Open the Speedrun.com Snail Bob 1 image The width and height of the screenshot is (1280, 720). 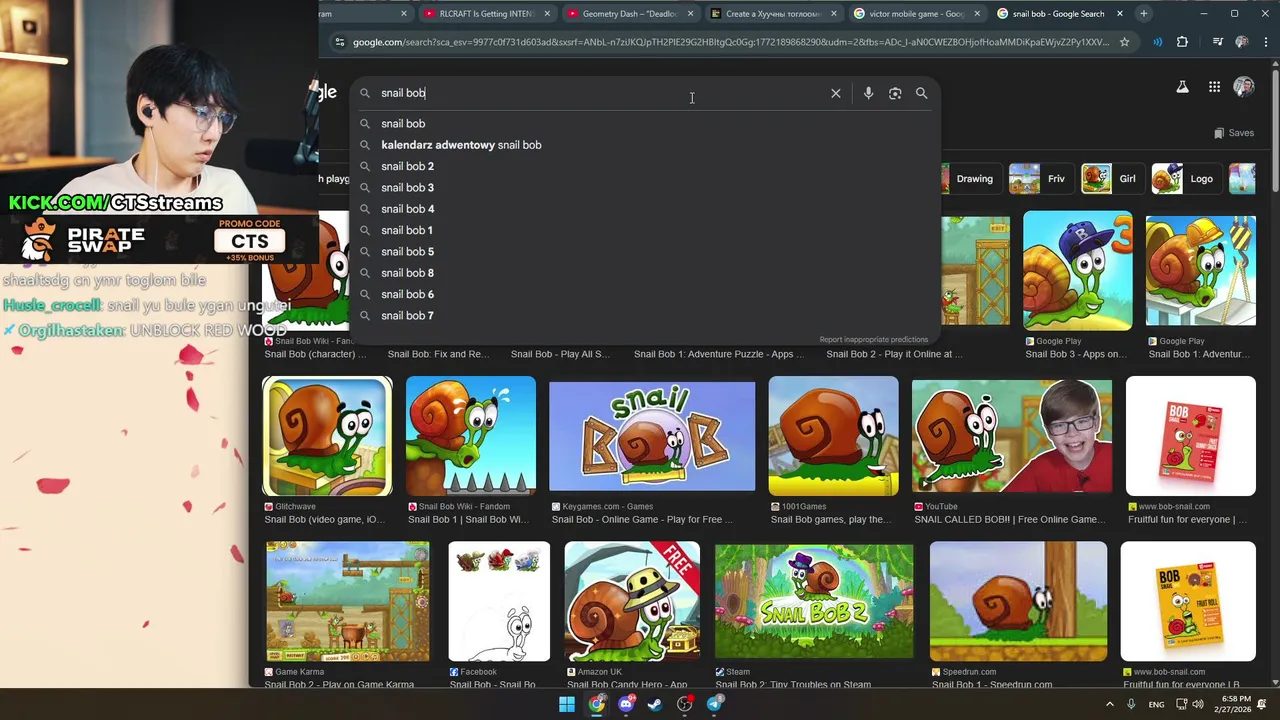tap(1018, 602)
